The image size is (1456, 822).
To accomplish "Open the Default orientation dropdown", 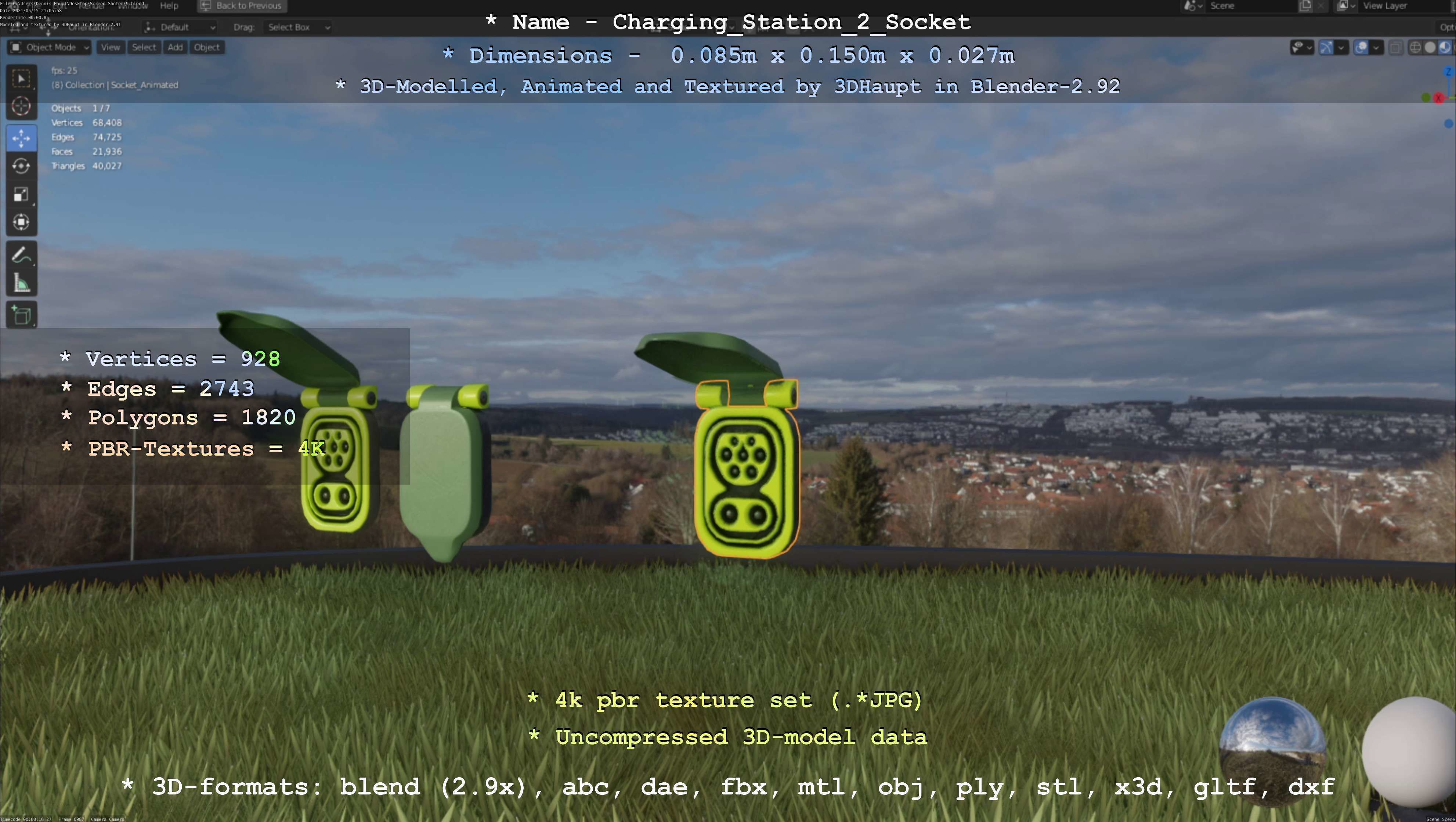I will [180, 27].
